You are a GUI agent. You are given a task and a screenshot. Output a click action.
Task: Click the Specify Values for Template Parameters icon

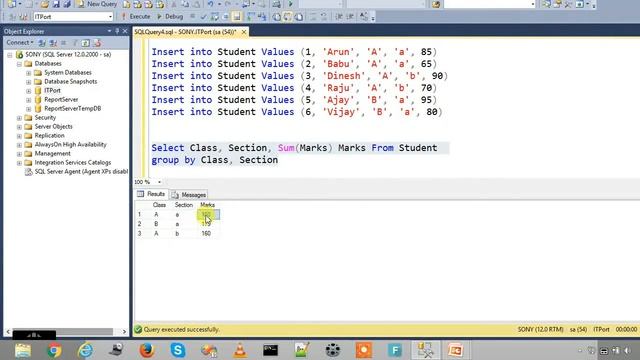[363, 17]
